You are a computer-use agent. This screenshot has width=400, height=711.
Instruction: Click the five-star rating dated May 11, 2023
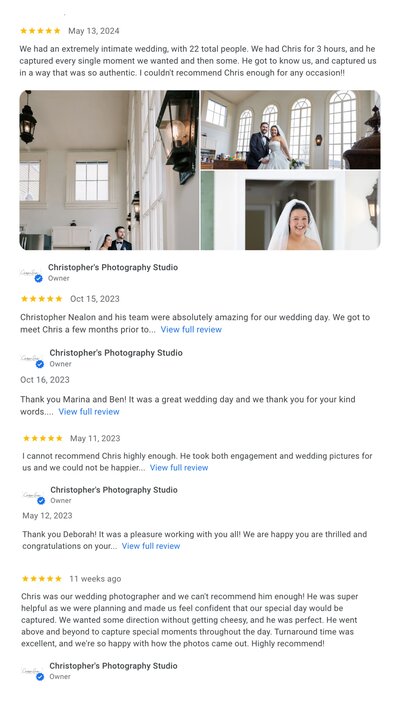(x=43, y=438)
